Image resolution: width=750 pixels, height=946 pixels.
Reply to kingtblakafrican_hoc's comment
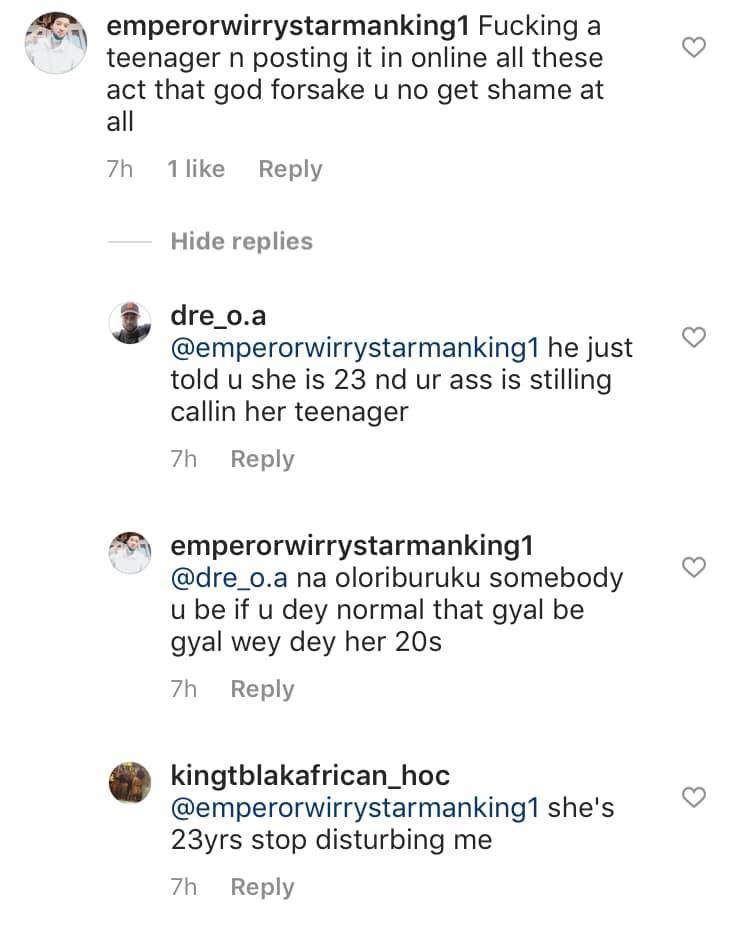coord(262,887)
